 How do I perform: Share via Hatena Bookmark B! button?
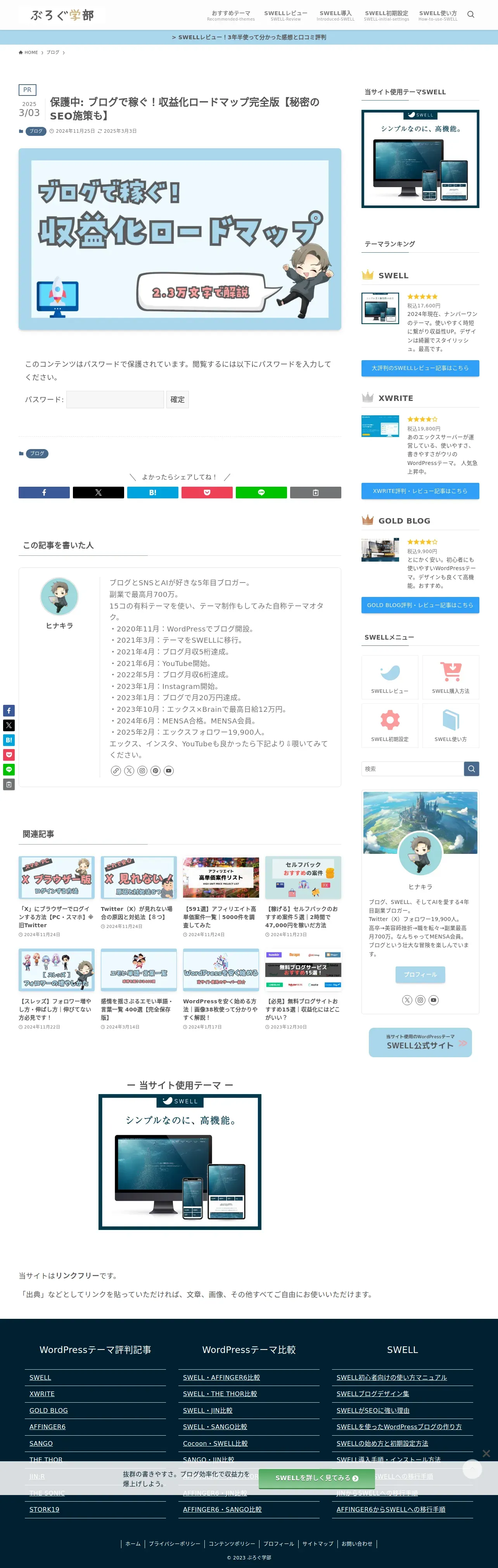tap(153, 493)
